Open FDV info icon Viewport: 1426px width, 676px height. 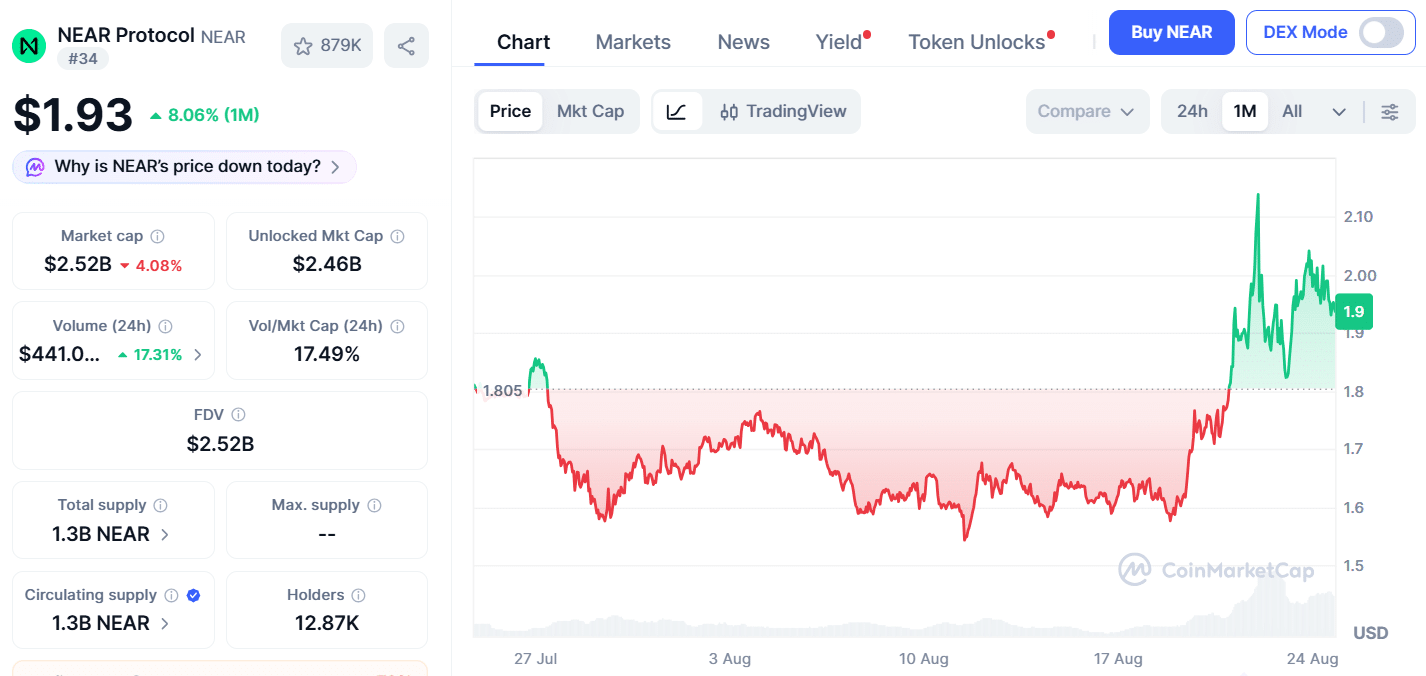pyautogui.click(x=238, y=415)
